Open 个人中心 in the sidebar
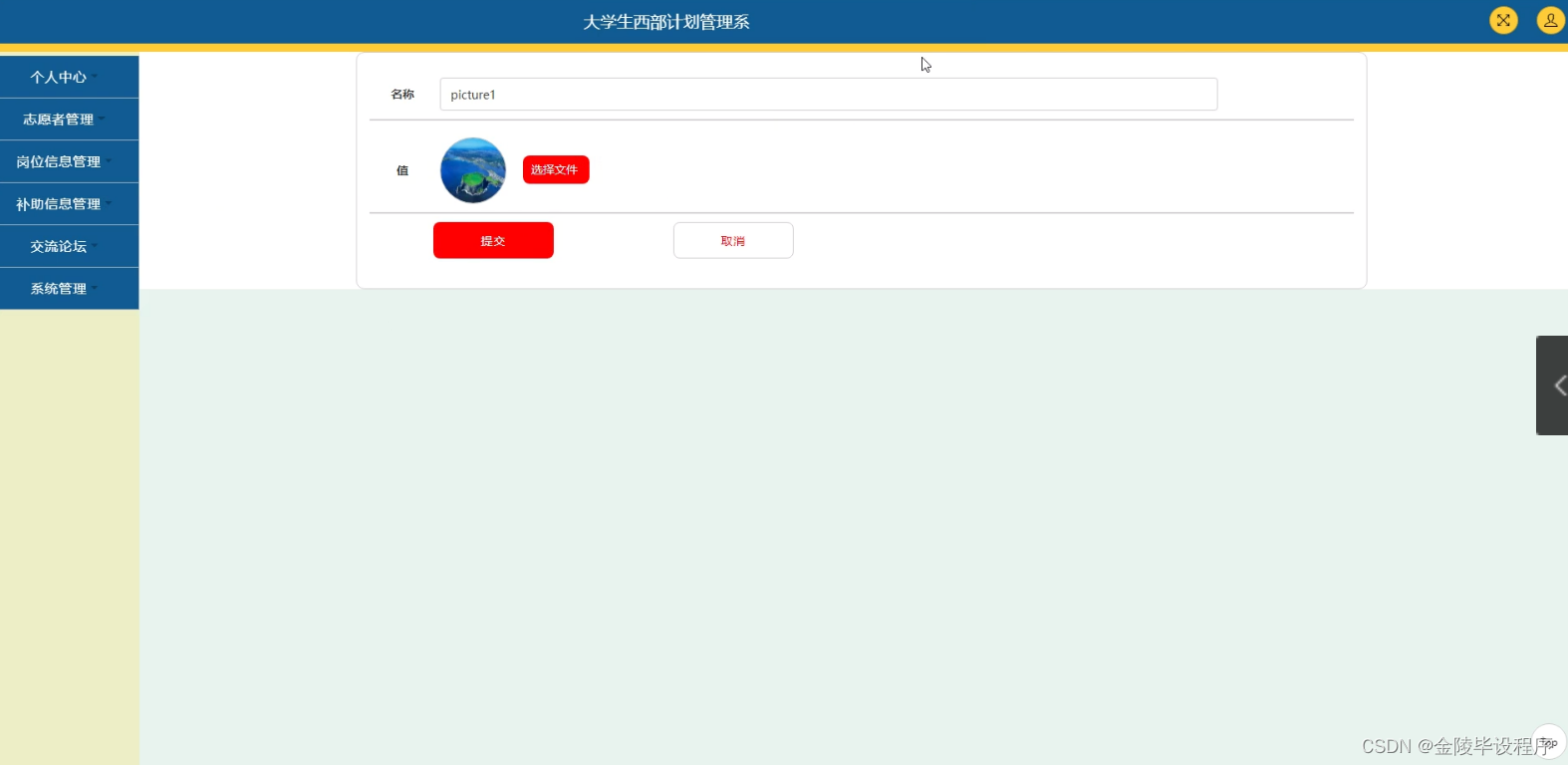The width and height of the screenshot is (1568, 765). tap(69, 77)
